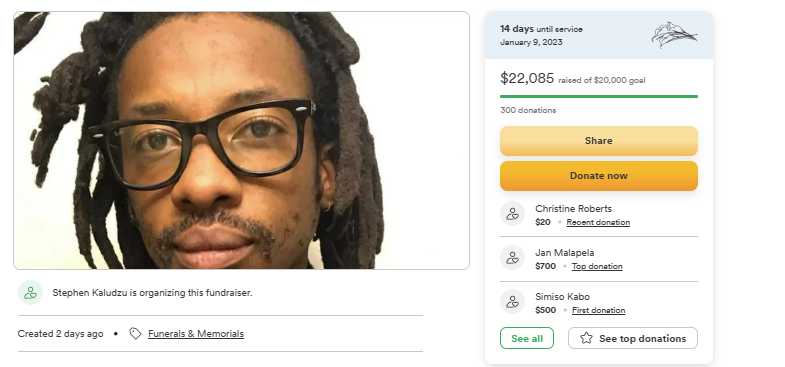Click the green fundraising progress bar
This screenshot has height=367, width=785.
599,96
